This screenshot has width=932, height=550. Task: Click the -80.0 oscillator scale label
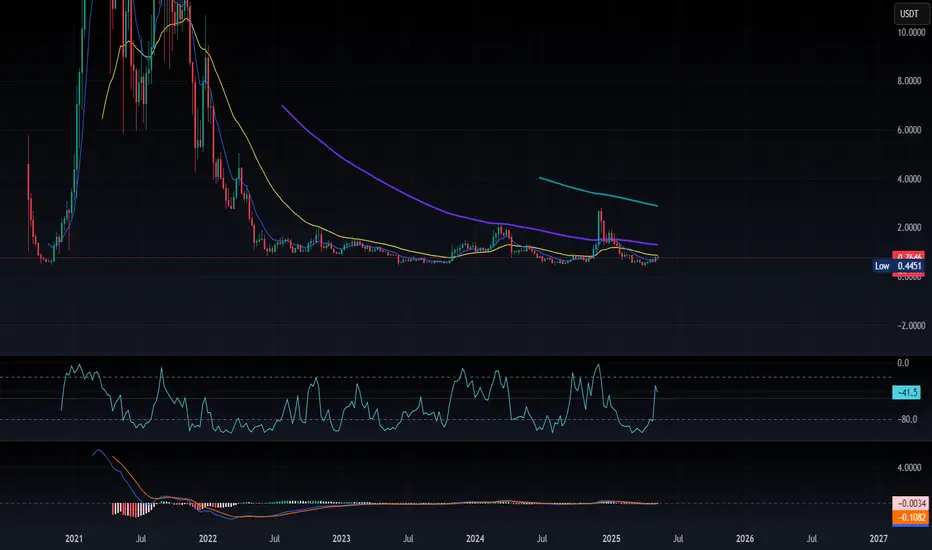909,419
